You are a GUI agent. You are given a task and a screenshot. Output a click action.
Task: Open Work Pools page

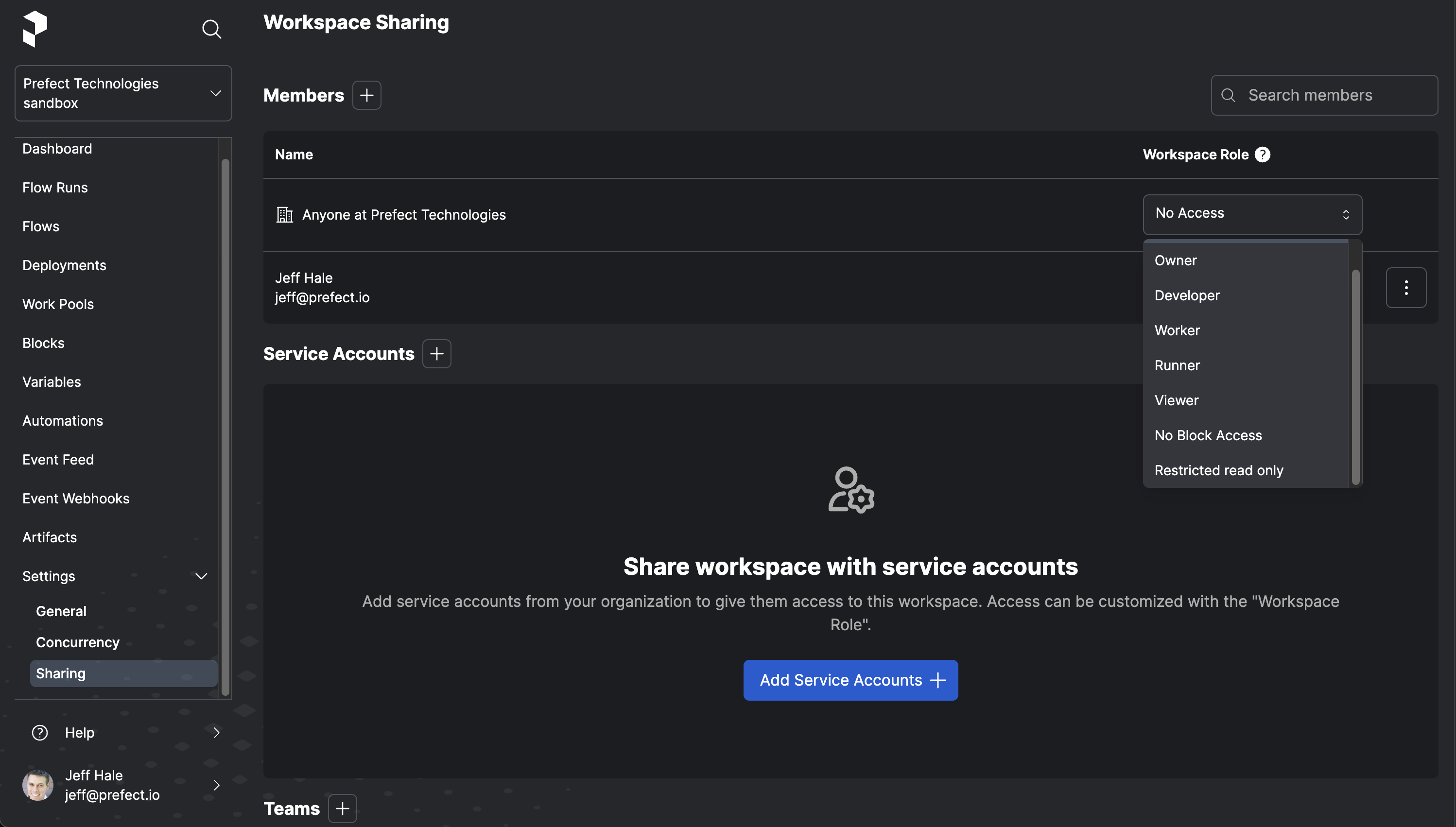coord(58,305)
